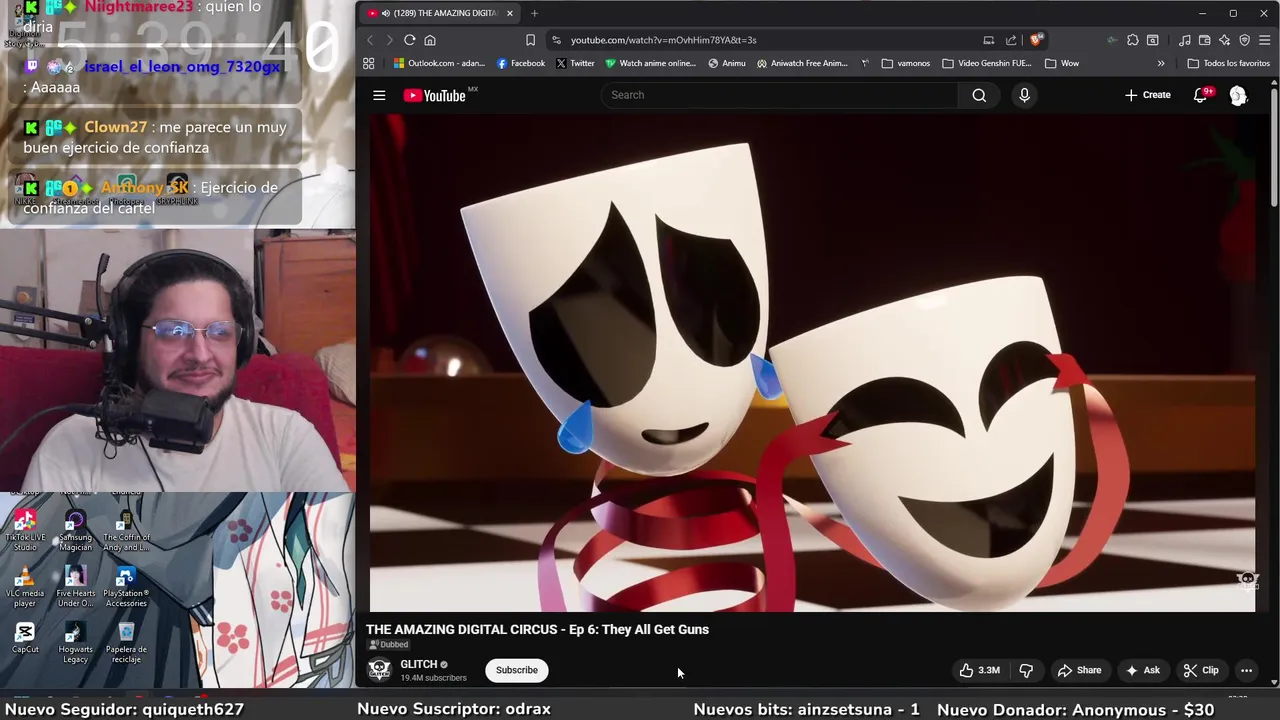Click the video player frame
The height and width of the screenshot is (720, 1280).
click(812, 363)
